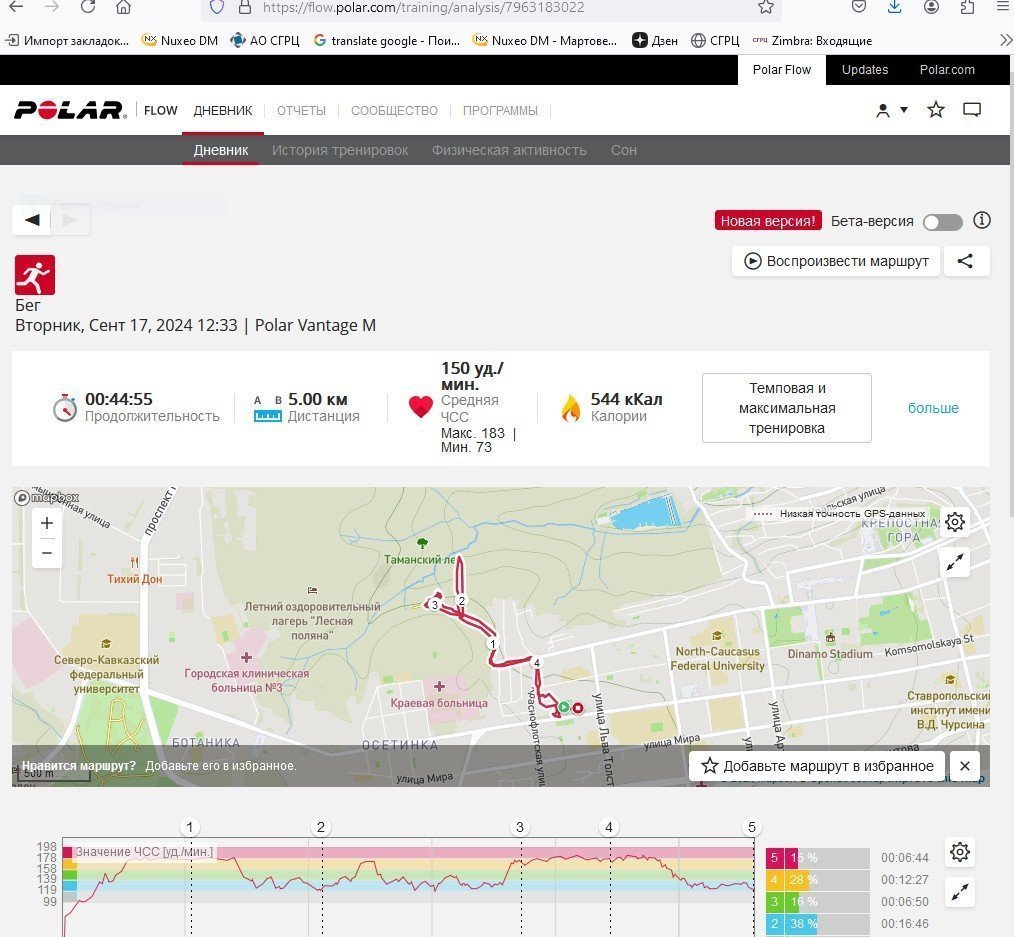Screen dimensions: 1014x937
Task: Click the FLOW link in header
Action: [160, 111]
